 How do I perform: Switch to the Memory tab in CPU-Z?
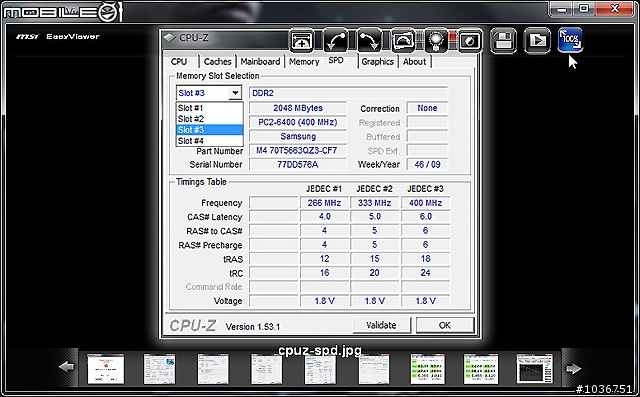click(304, 62)
